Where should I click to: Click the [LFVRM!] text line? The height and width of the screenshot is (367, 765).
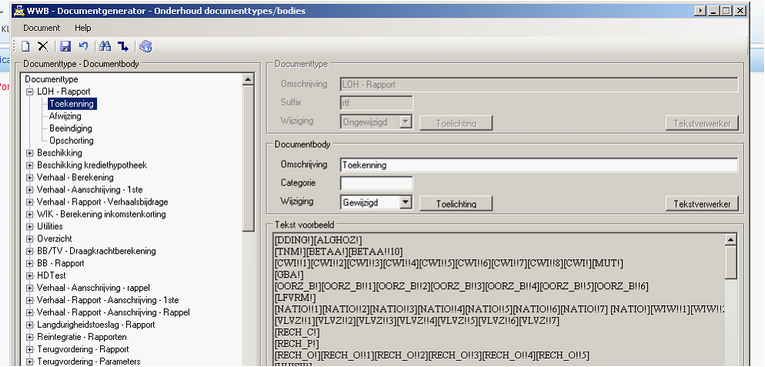pos(295,298)
